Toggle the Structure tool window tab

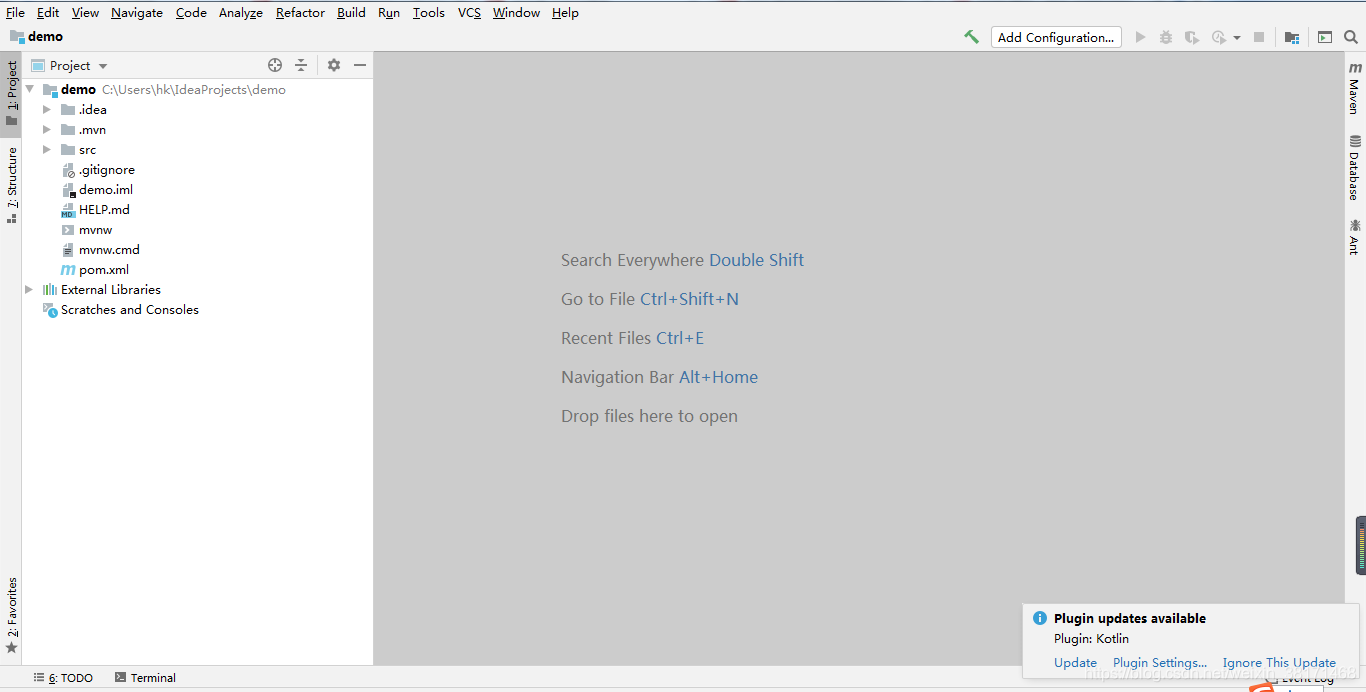(x=11, y=184)
